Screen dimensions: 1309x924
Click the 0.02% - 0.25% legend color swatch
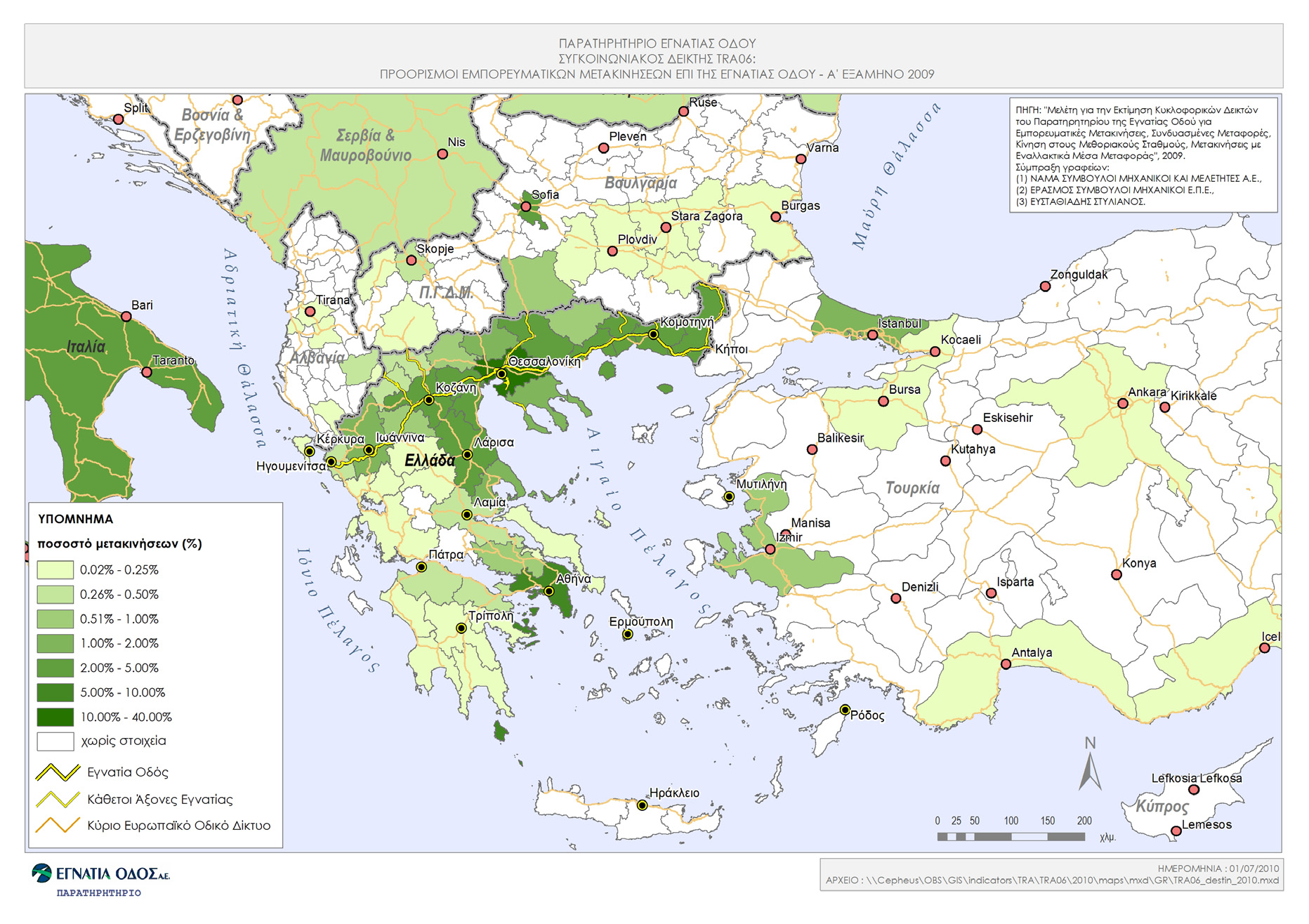pyautogui.click(x=55, y=569)
